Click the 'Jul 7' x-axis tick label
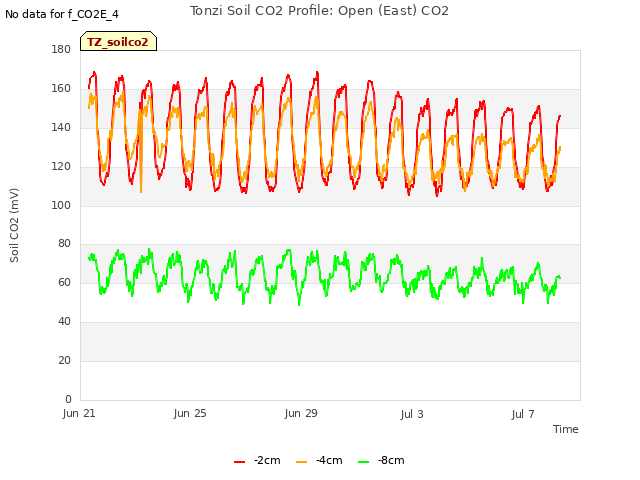The height and width of the screenshot is (480, 640). click(x=523, y=414)
